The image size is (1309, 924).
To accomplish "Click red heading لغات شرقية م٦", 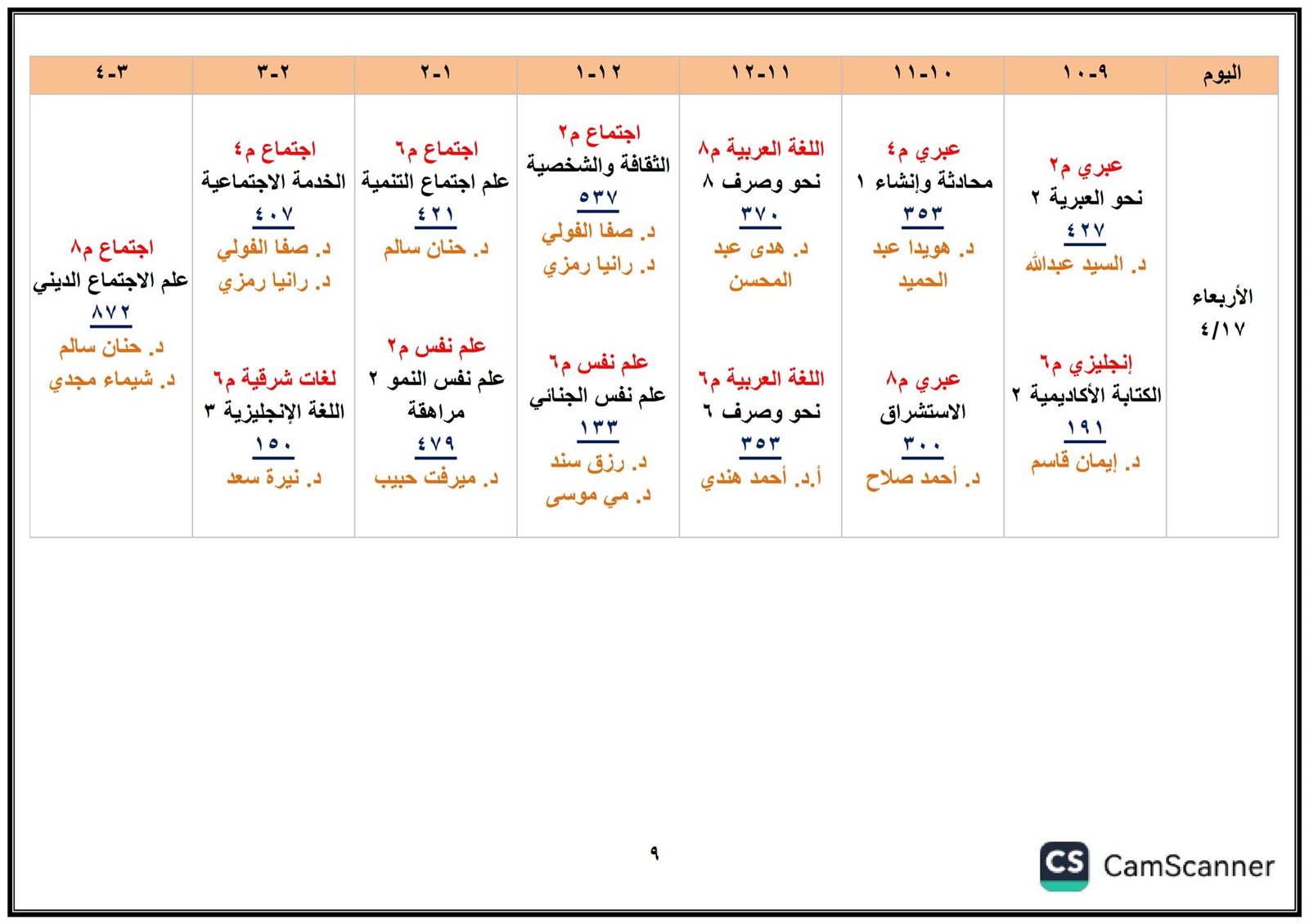I will [274, 379].
